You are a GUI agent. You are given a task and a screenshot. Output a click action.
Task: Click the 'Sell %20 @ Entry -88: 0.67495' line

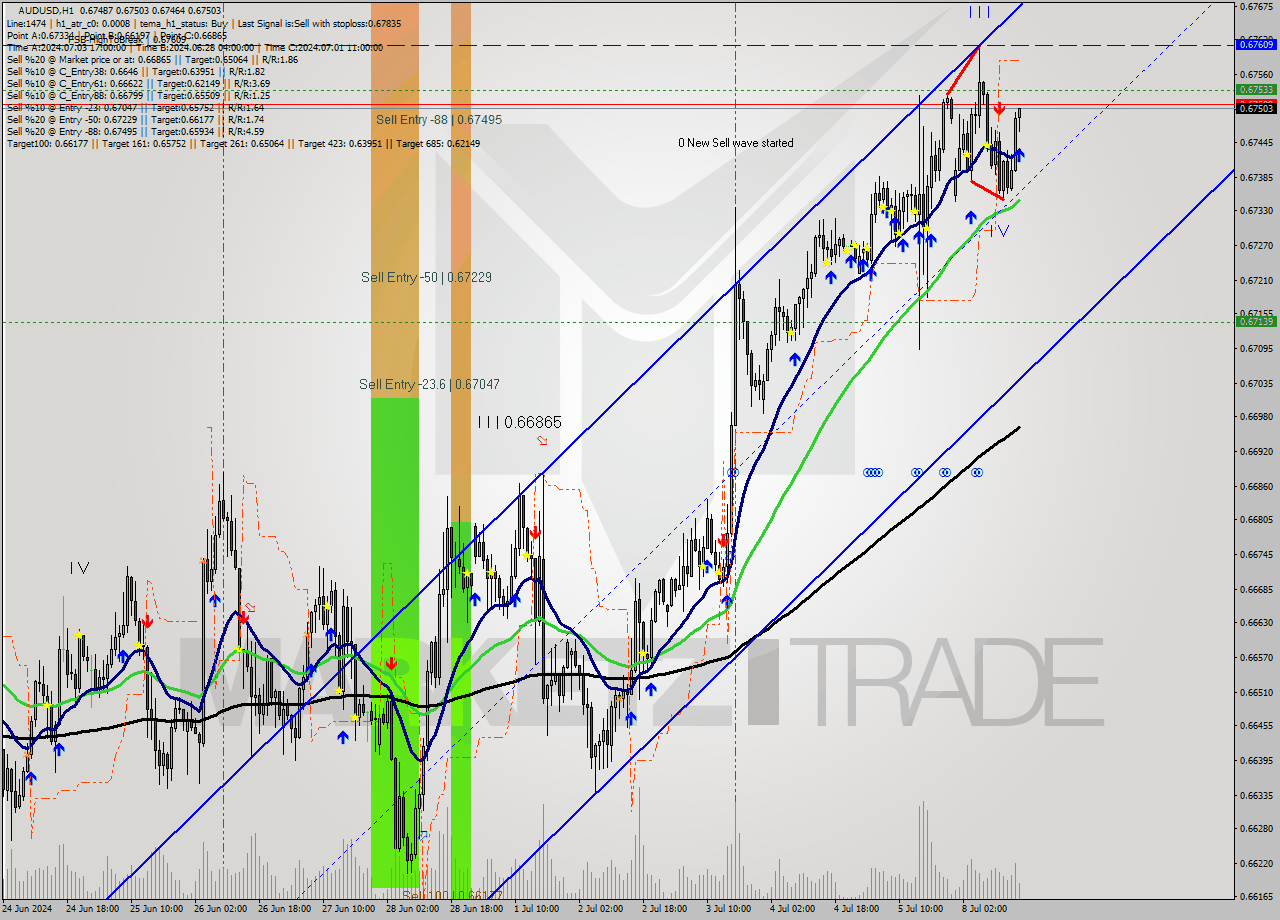click(x=135, y=132)
